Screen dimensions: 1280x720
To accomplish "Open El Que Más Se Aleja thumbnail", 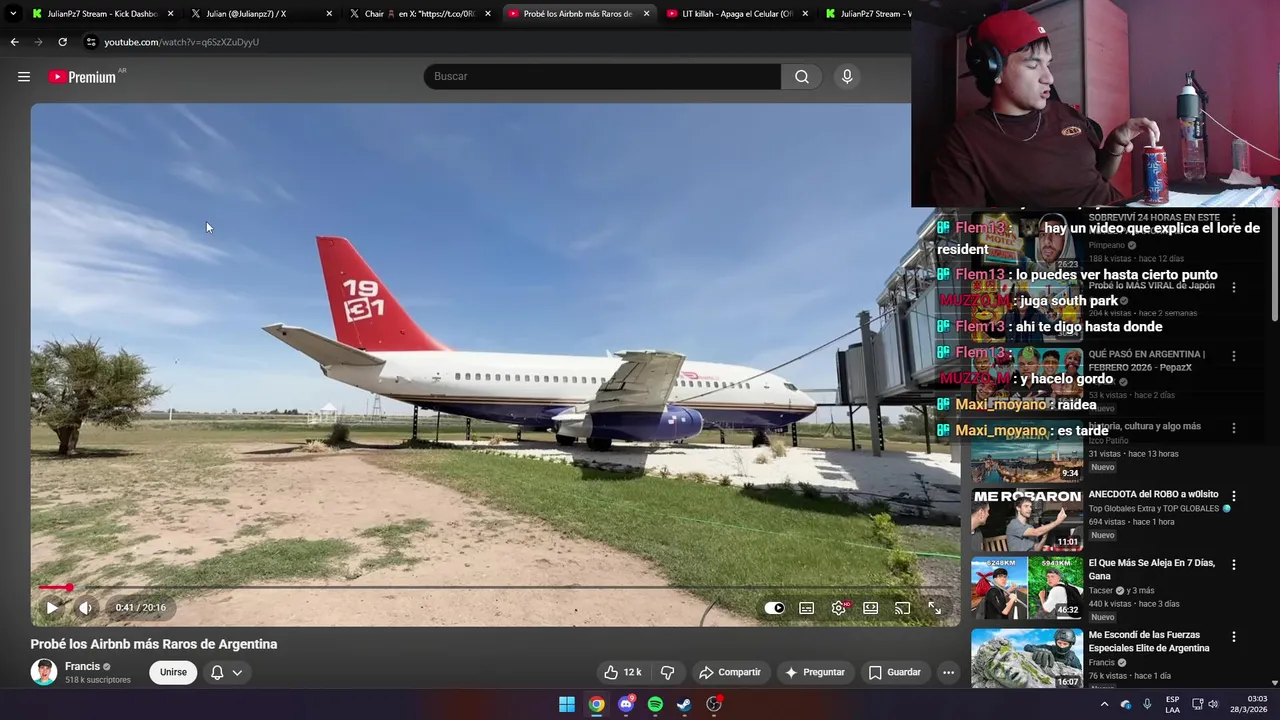I will click(x=1026, y=587).
